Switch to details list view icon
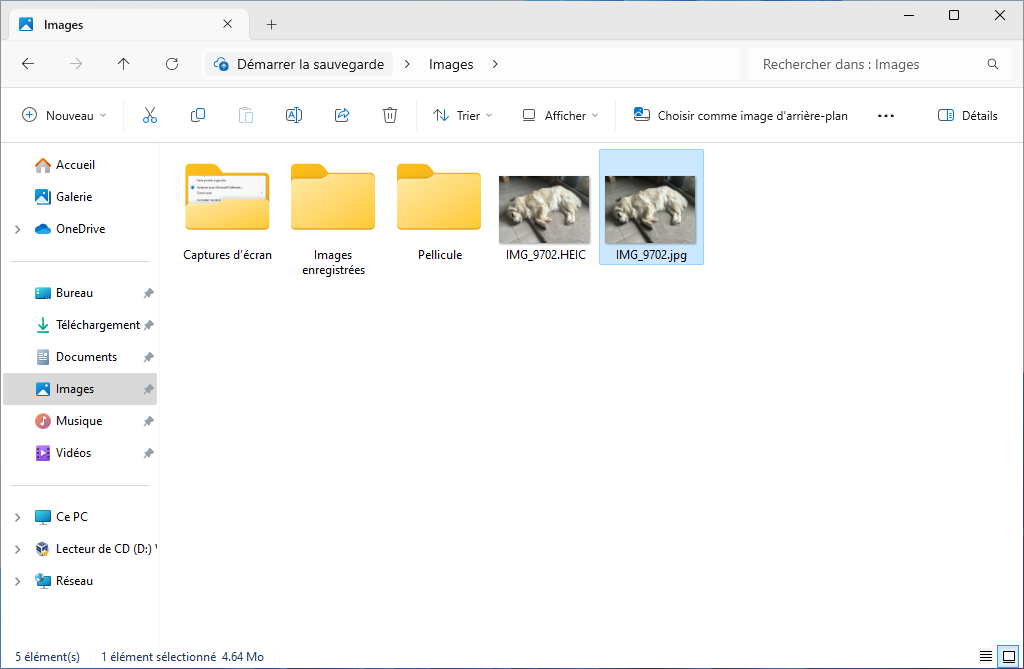Viewport: 1024px width, 669px height. click(985, 656)
